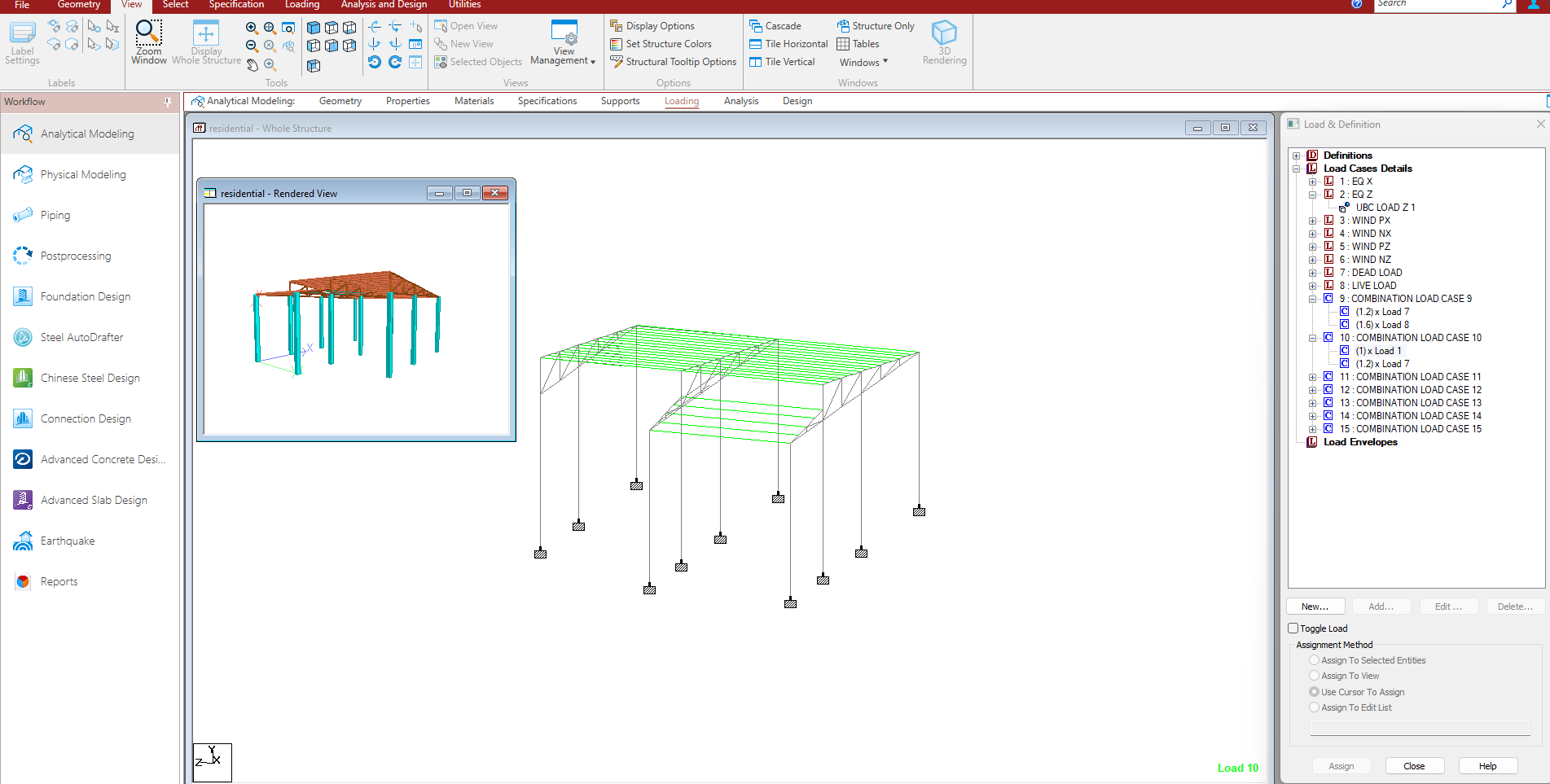Select Assign To View radio button
Viewport: 1550px width, 784px height.
[x=1314, y=676]
